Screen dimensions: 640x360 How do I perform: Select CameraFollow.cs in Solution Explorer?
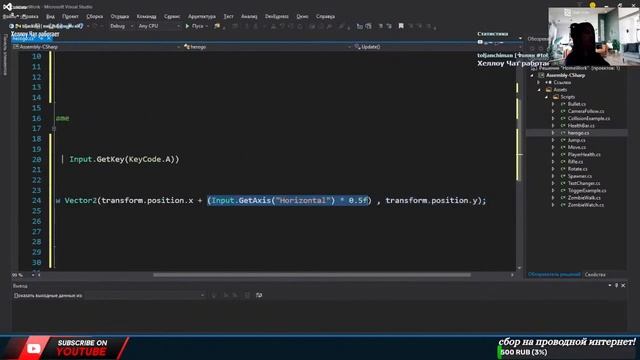click(x=586, y=111)
